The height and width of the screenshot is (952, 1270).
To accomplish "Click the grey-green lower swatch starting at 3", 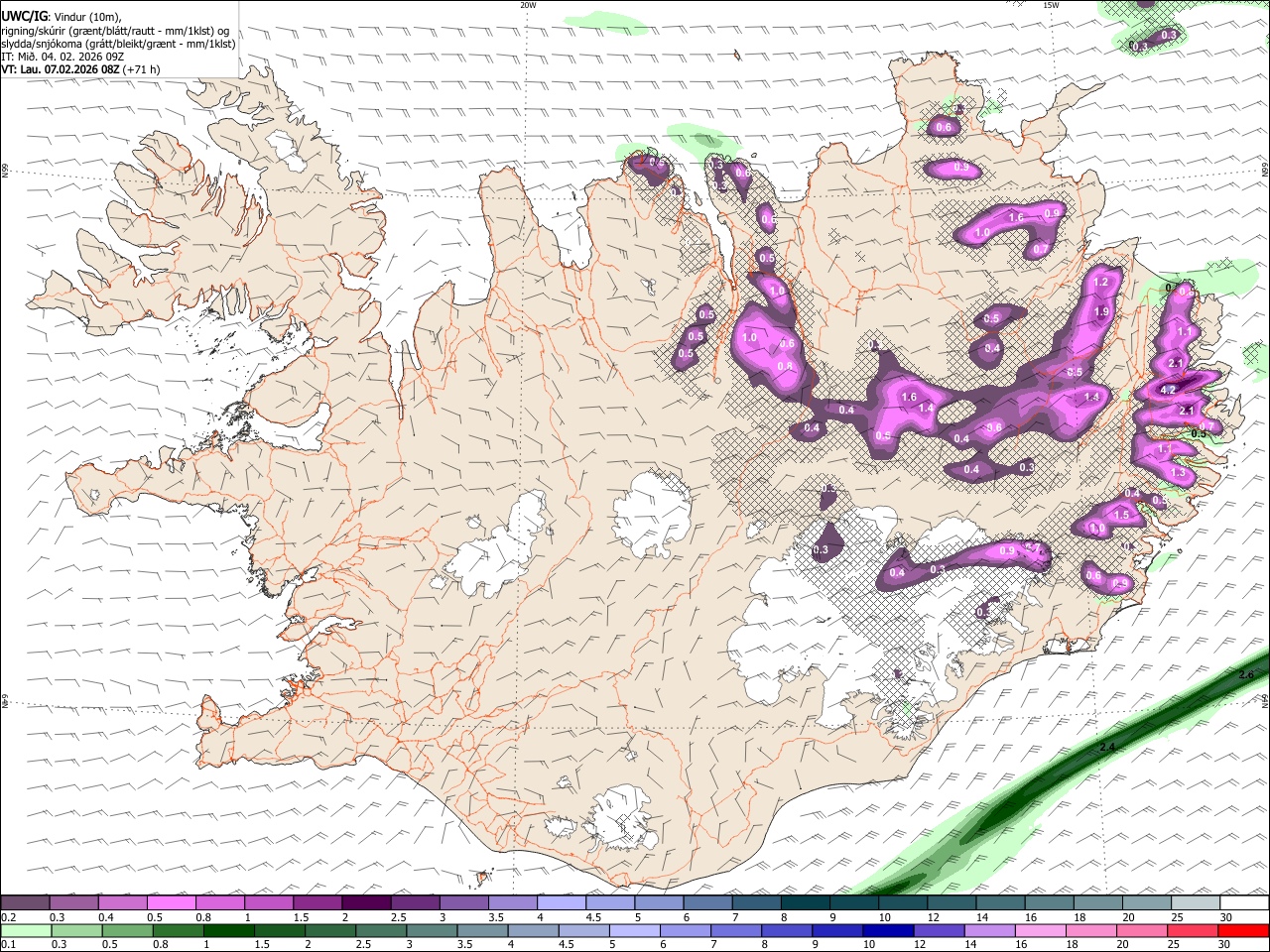I will [432, 931].
